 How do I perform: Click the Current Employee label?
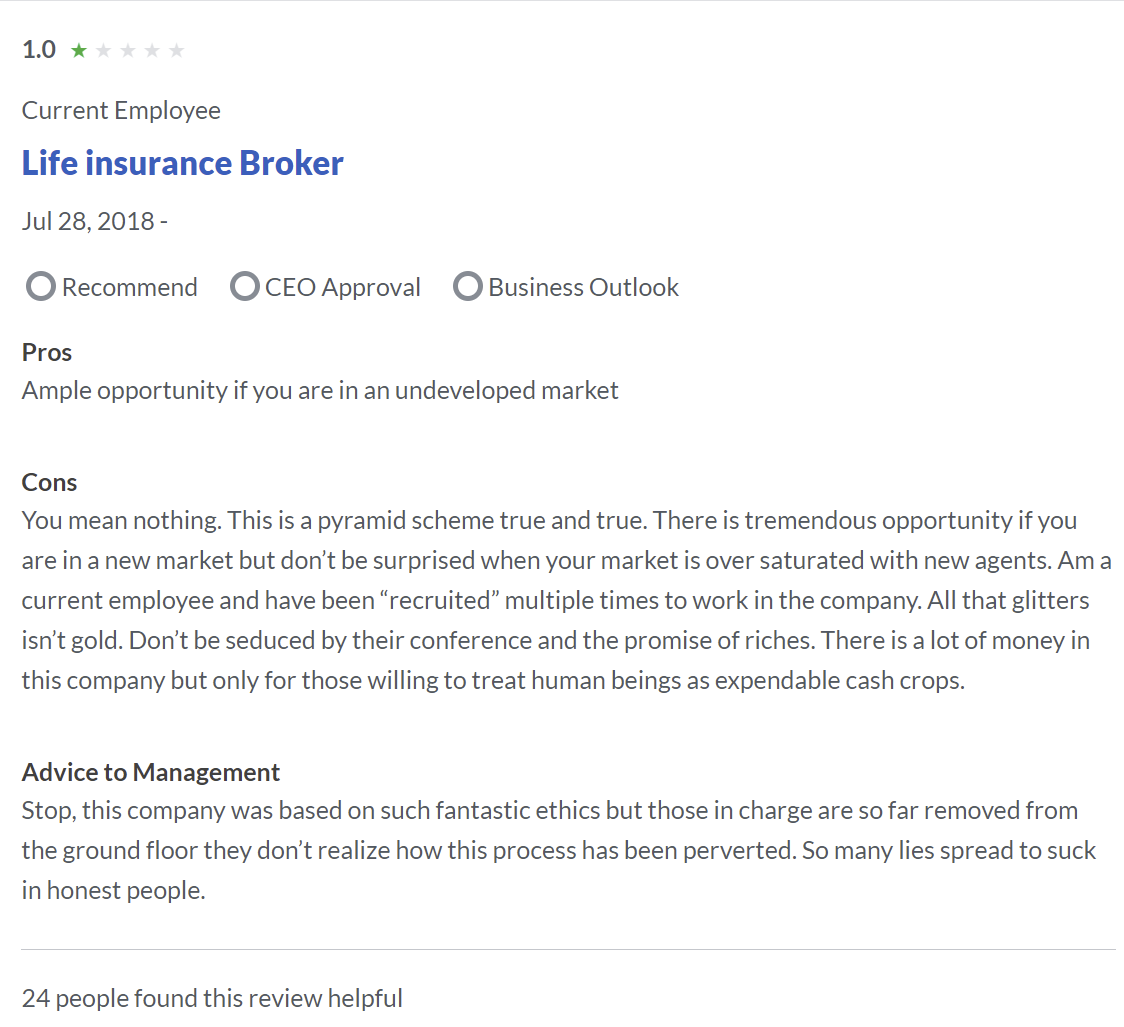tap(121, 111)
